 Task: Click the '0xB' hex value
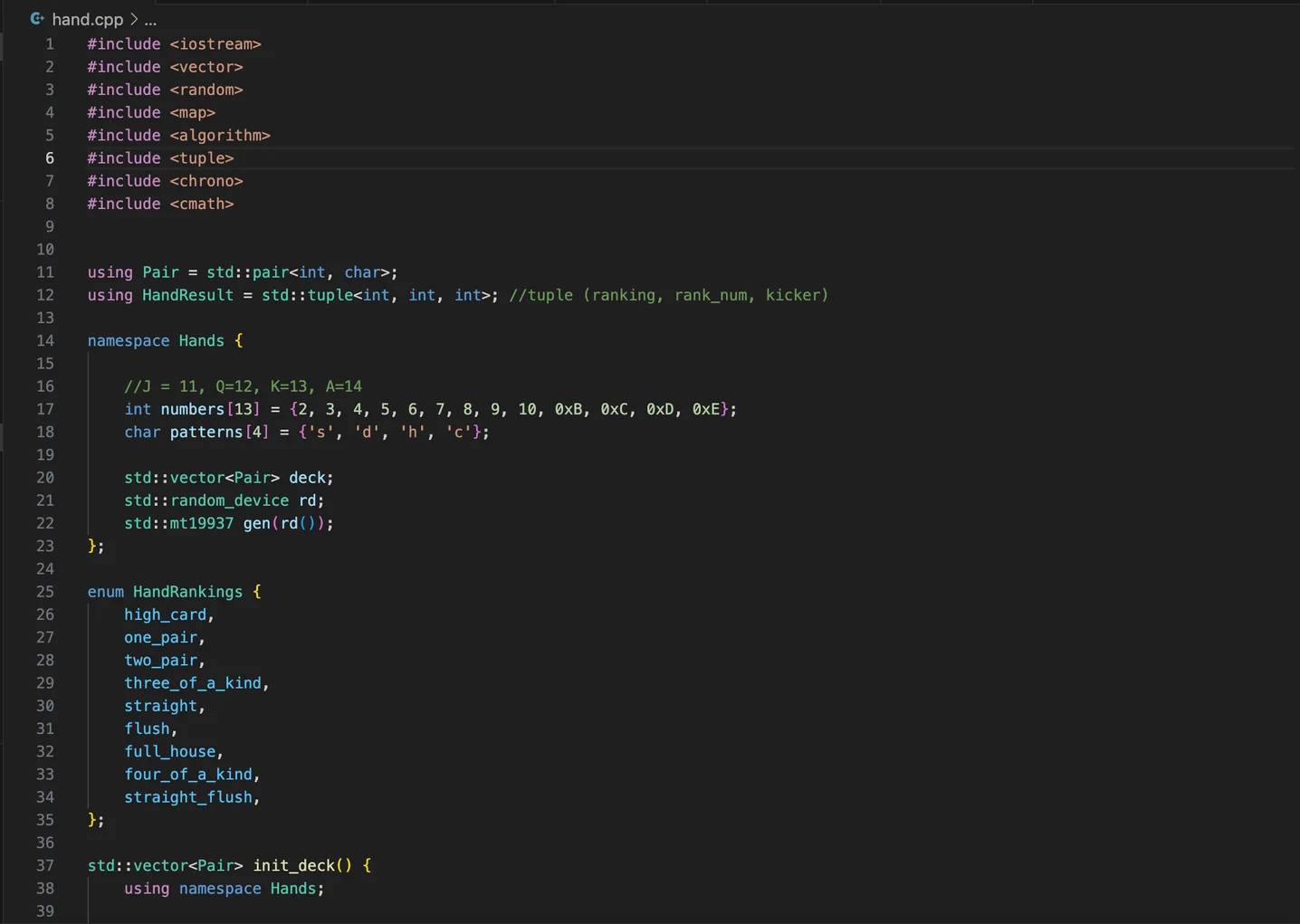coord(569,409)
